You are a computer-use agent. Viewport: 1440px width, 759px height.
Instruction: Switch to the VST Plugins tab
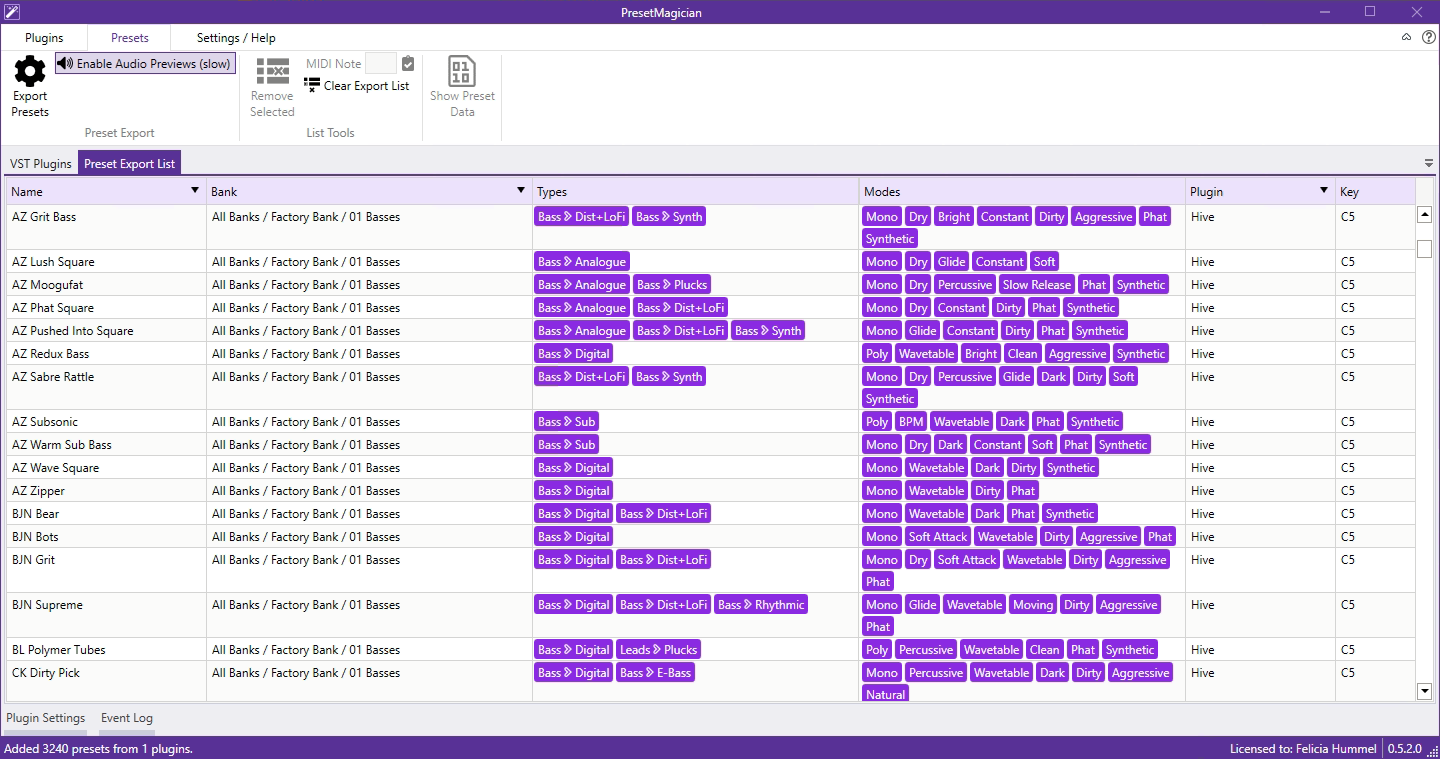point(41,164)
